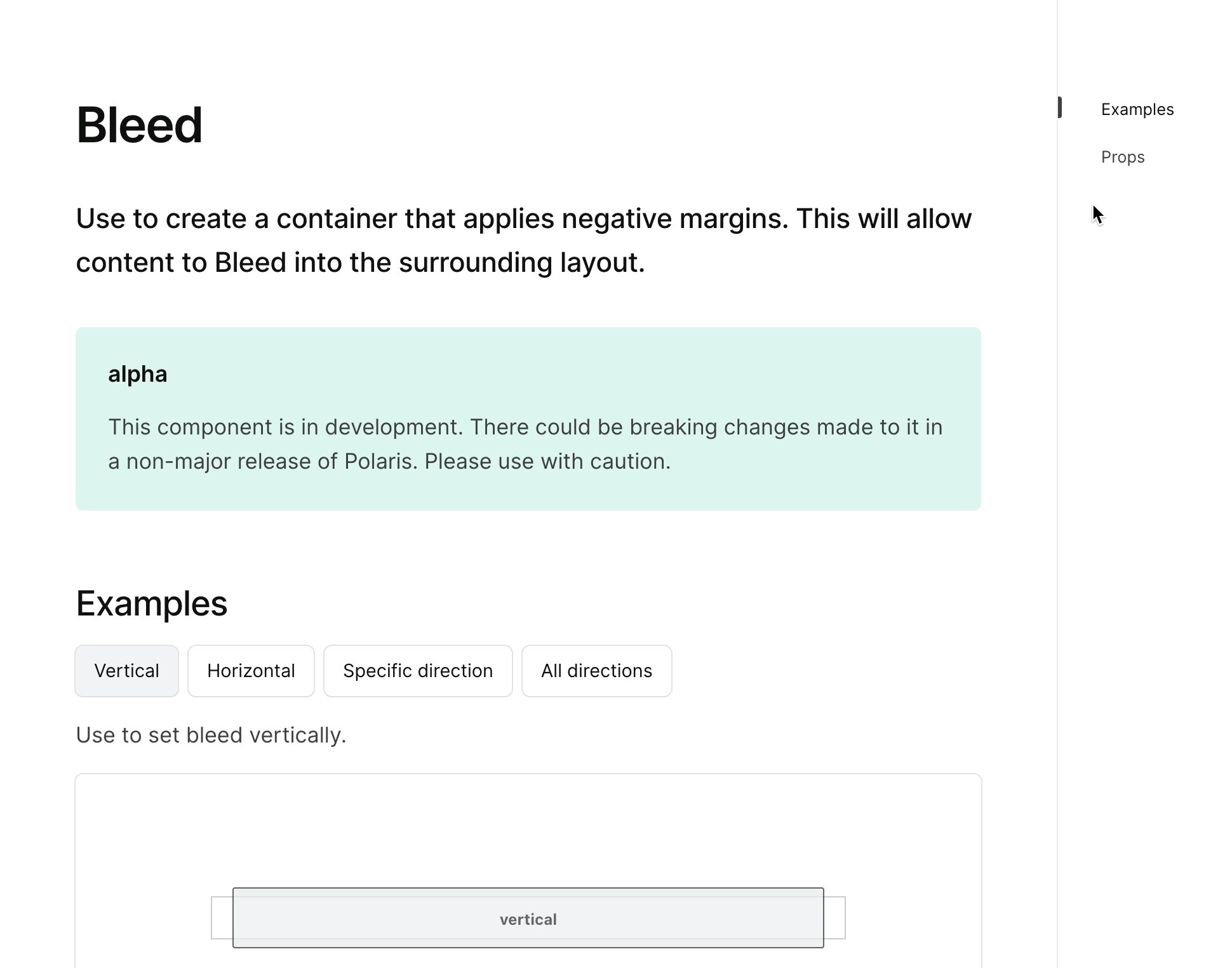Click the Examples section heading
The width and height of the screenshot is (1232, 968).
click(151, 603)
